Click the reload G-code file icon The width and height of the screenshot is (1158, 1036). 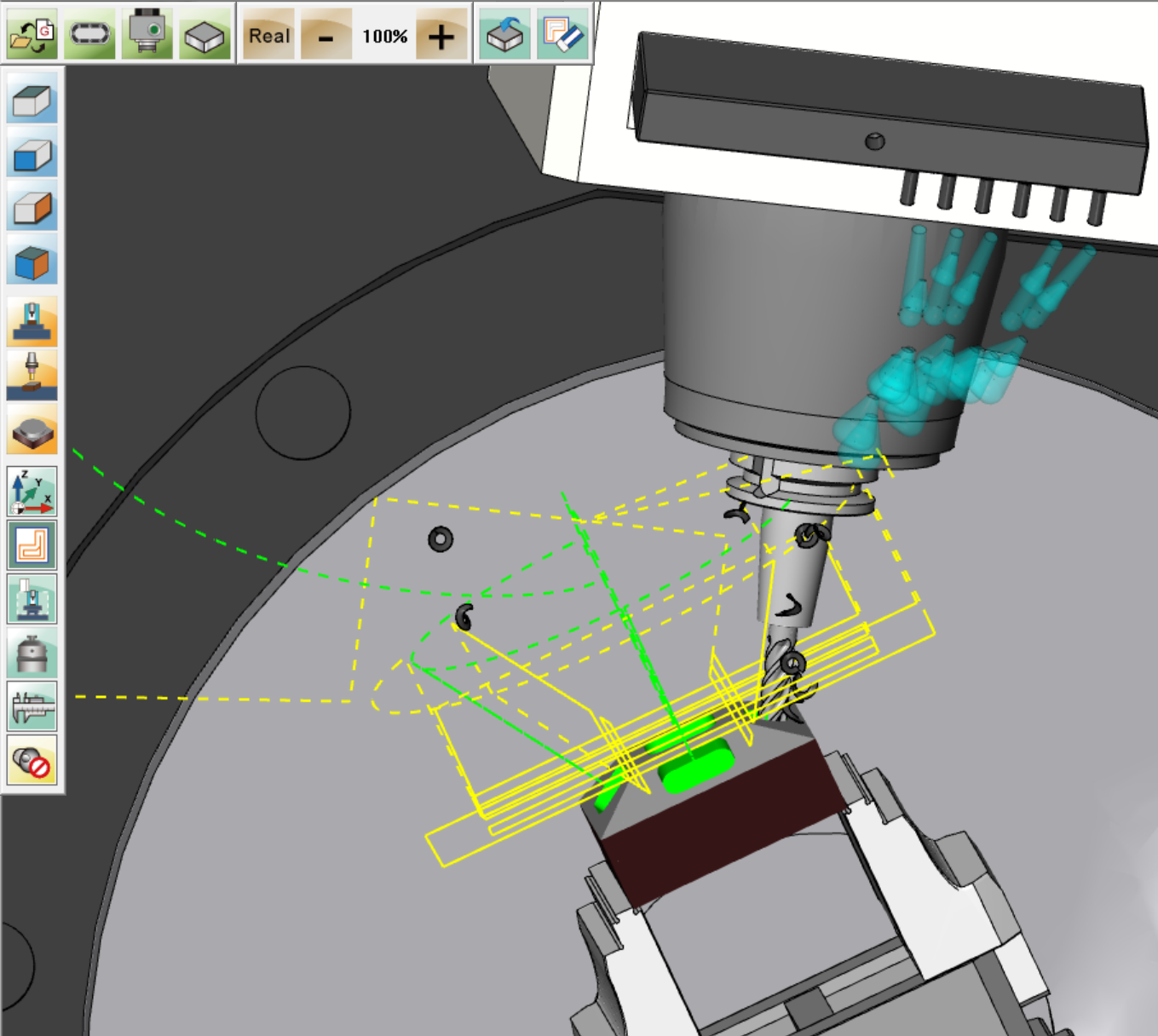pos(32,34)
